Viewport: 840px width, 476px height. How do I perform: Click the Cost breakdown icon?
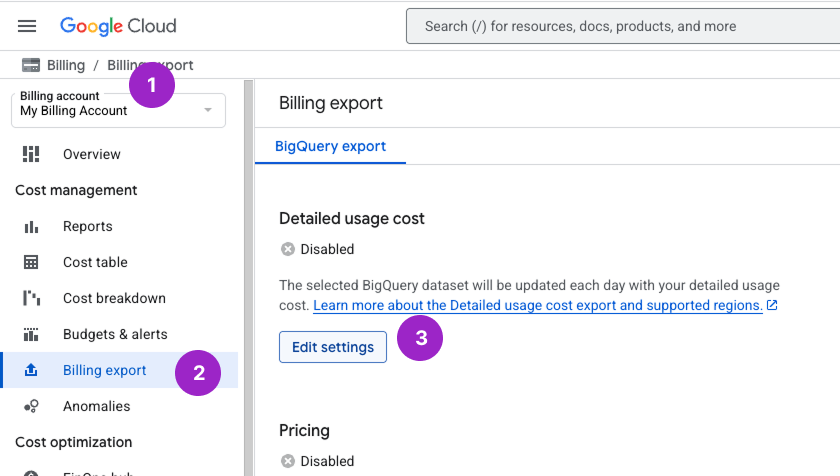point(31,298)
